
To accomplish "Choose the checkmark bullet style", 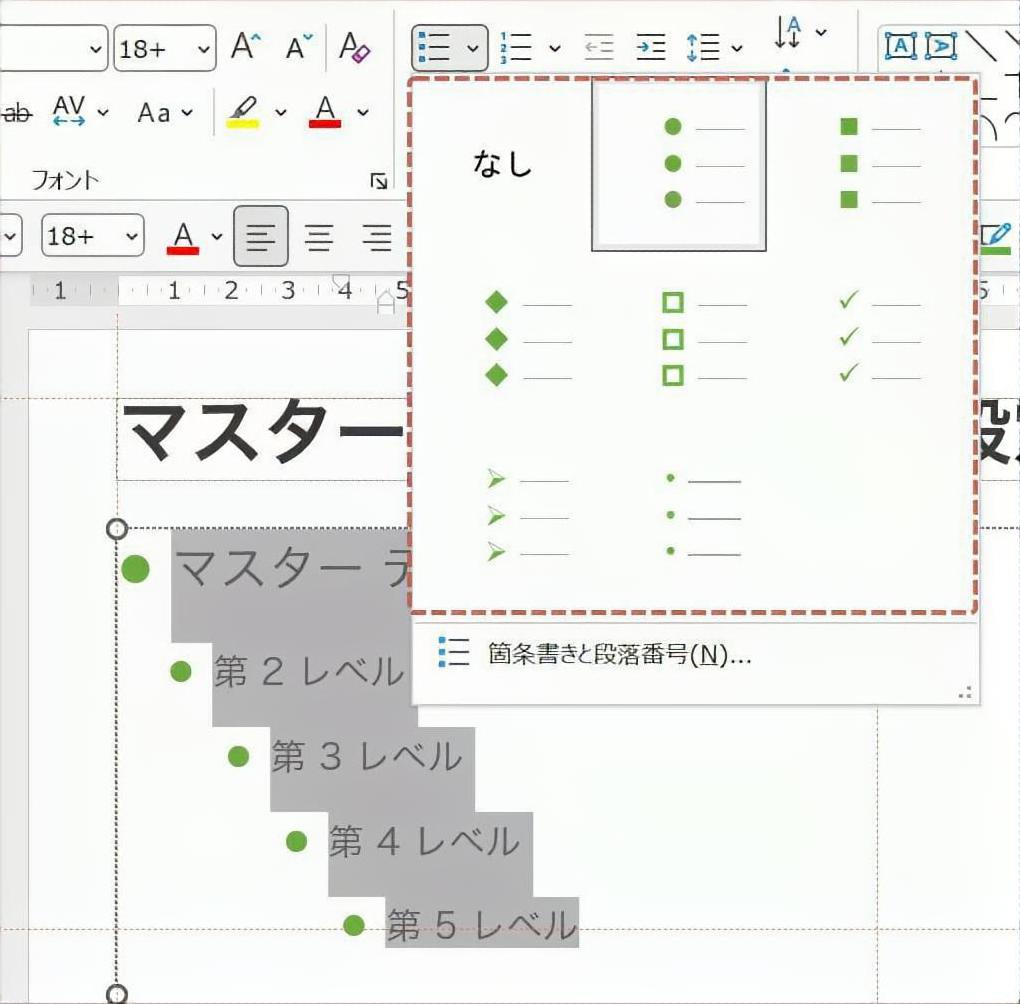I will pyautogui.click(x=878, y=336).
